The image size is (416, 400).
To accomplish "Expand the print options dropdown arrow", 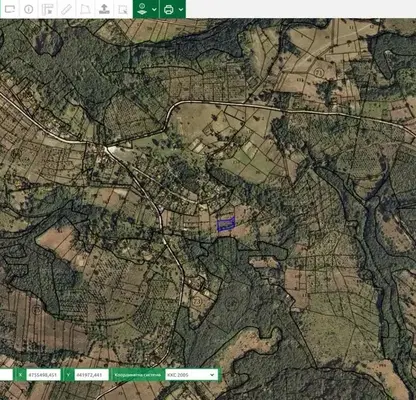I will (x=181, y=9).
